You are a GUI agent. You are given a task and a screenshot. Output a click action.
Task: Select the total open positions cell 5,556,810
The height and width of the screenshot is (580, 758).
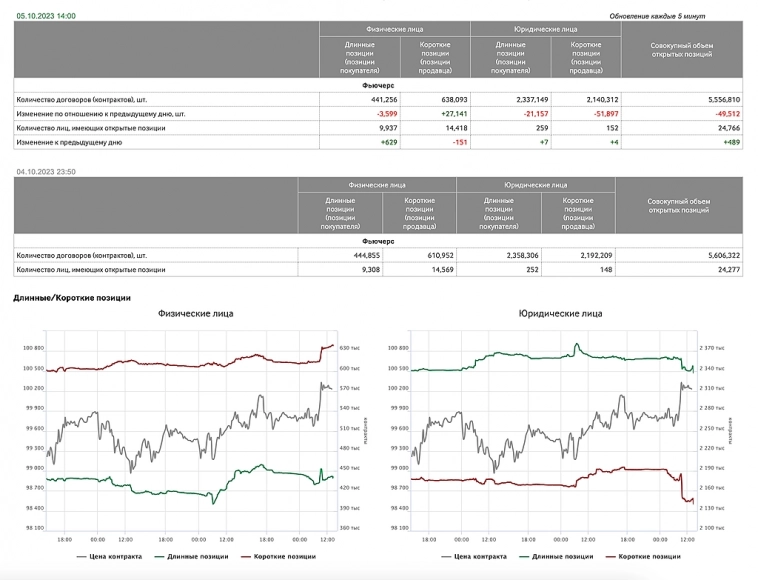(720, 100)
